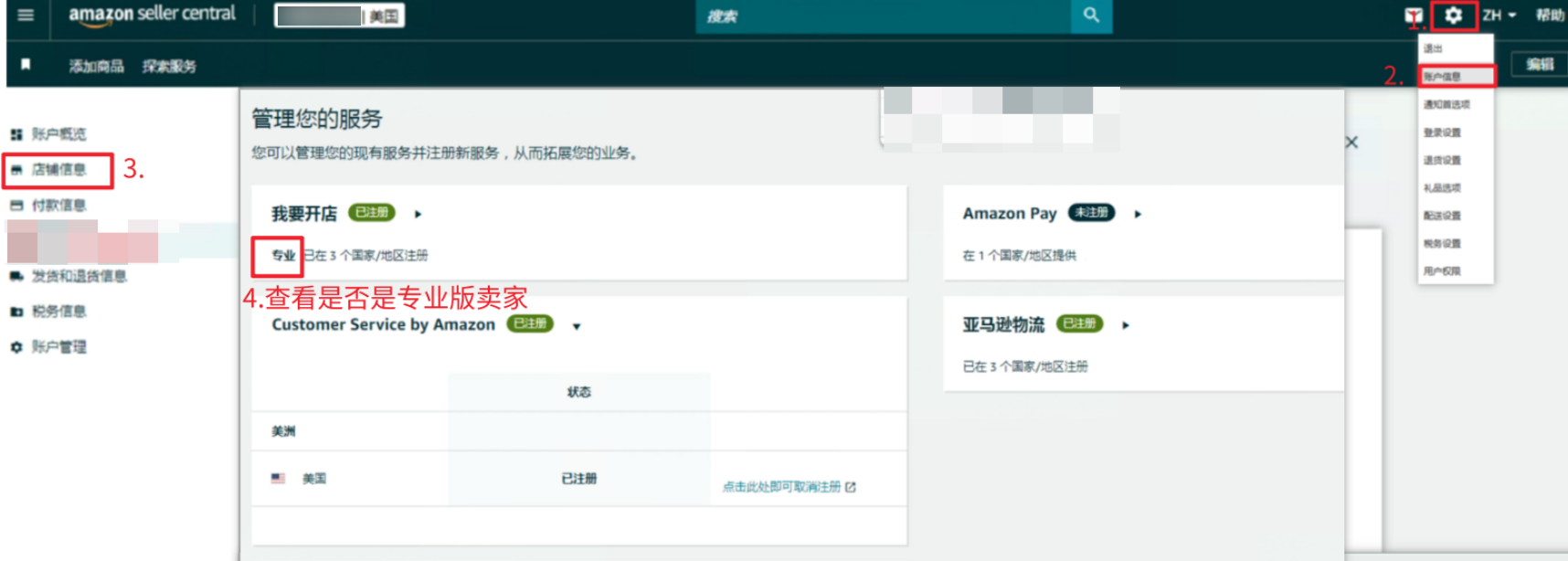Click the search magnifier button
This screenshot has height=561, width=1568.
(1091, 16)
